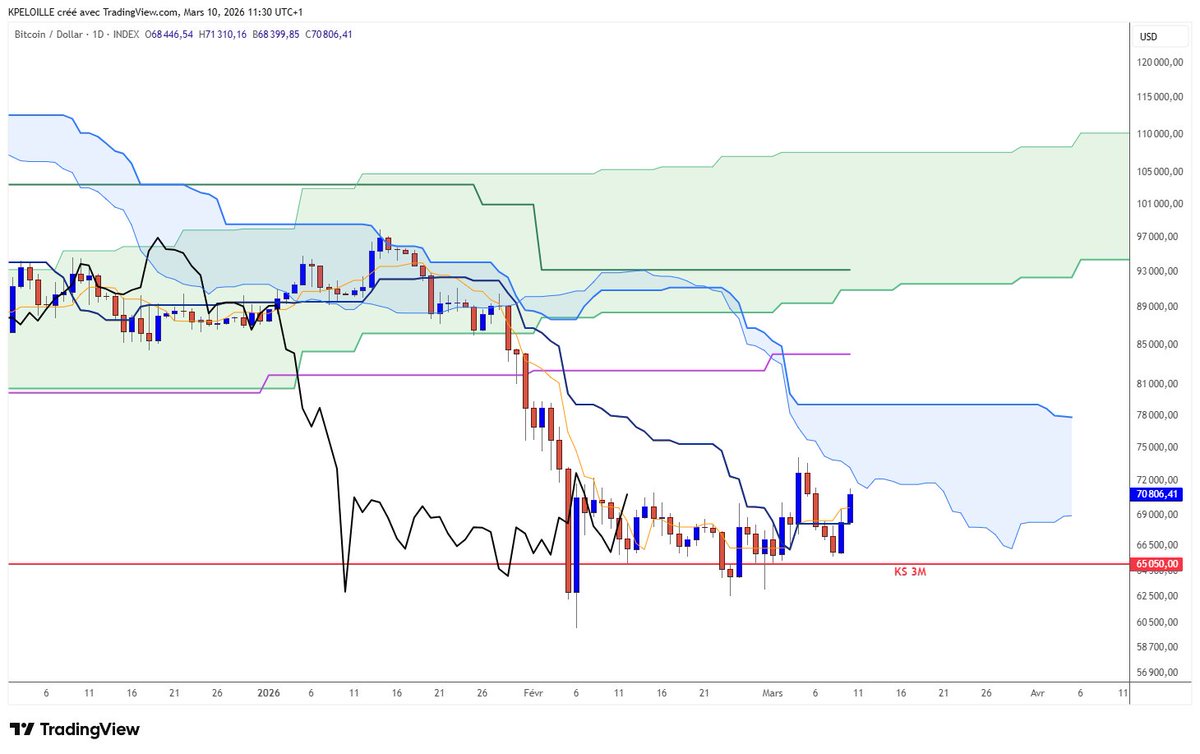Click the 110 000,00 price axis label
The width and height of the screenshot is (1200, 754).
pos(1158,134)
